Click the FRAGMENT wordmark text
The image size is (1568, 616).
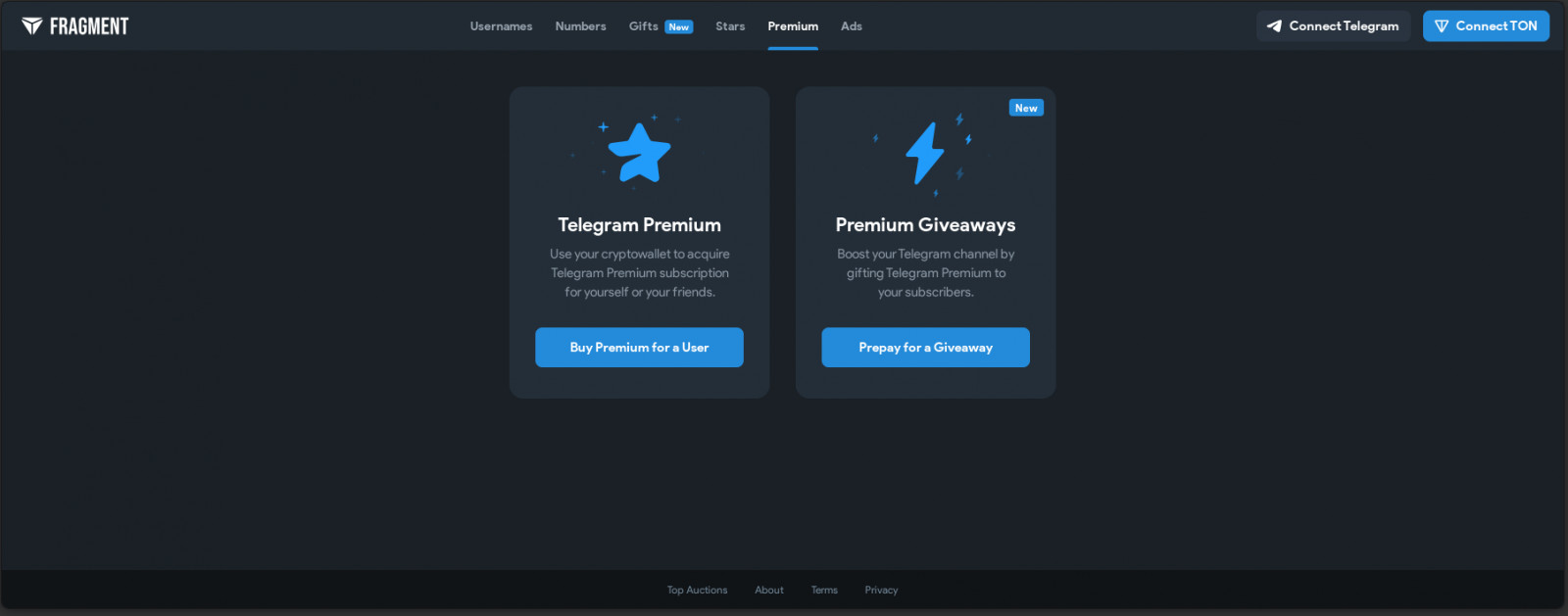89,26
